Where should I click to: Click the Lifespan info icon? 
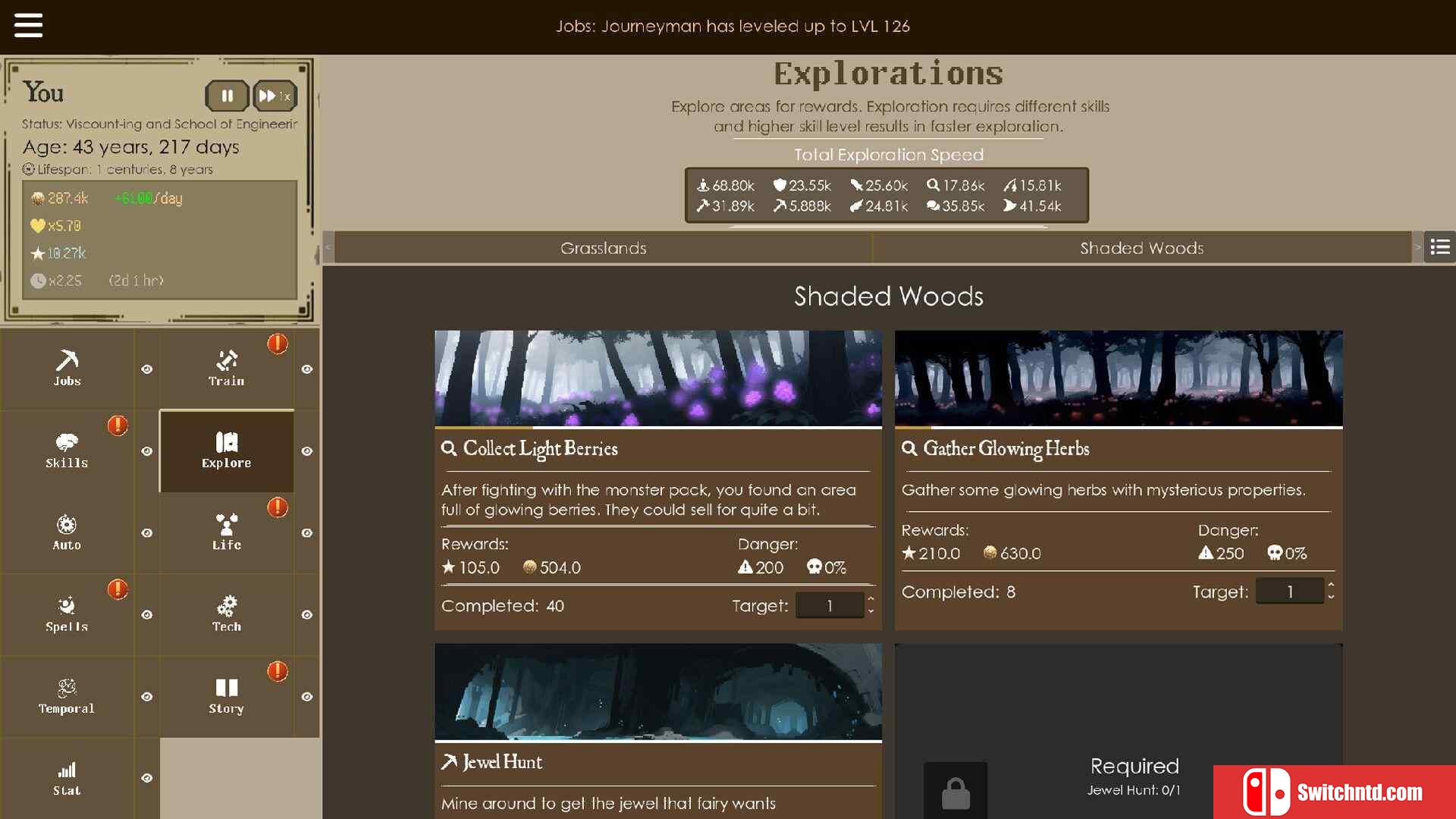pyautogui.click(x=29, y=169)
